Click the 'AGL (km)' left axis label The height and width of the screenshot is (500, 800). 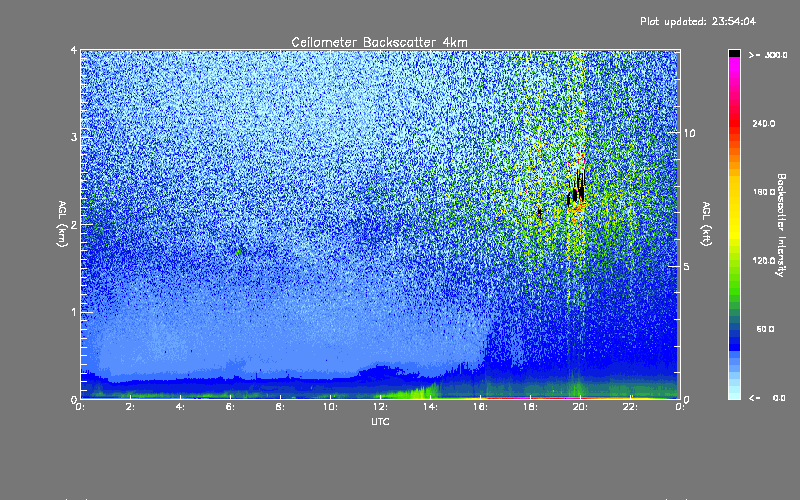click(62, 224)
